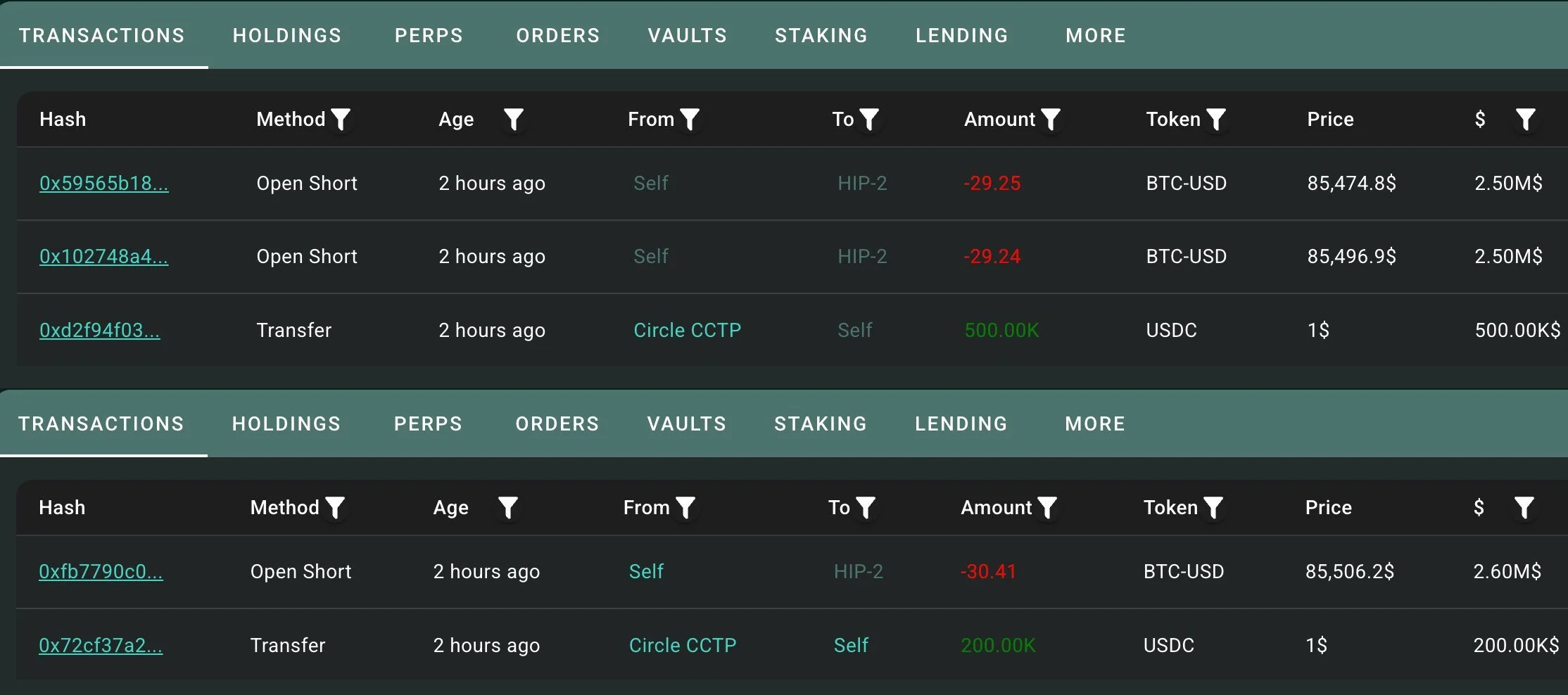View transaction 0x72cf37a2... details
This screenshot has width=1568, height=695.
coord(101,645)
